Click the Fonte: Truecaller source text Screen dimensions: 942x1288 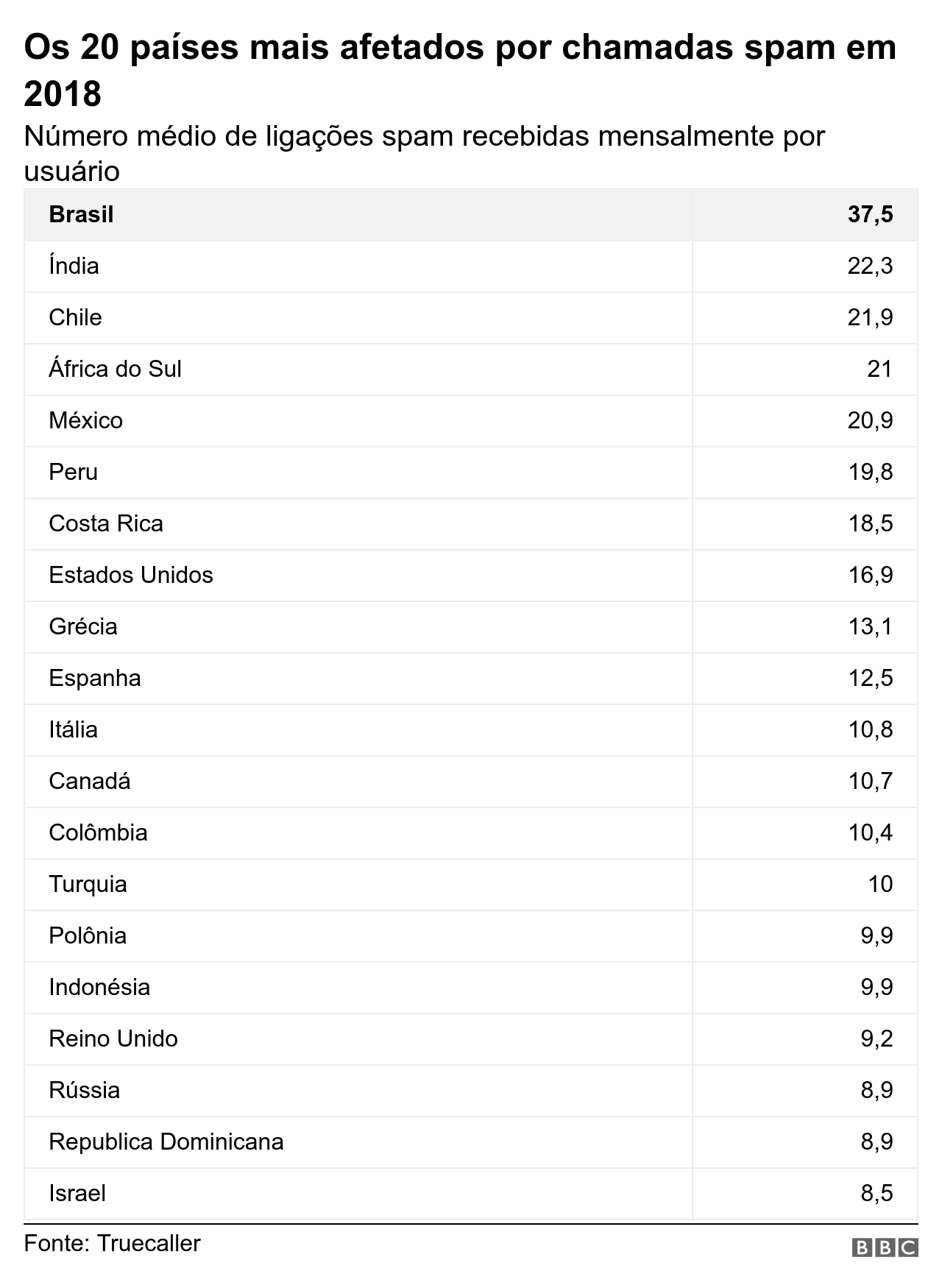pos(112,1243)
